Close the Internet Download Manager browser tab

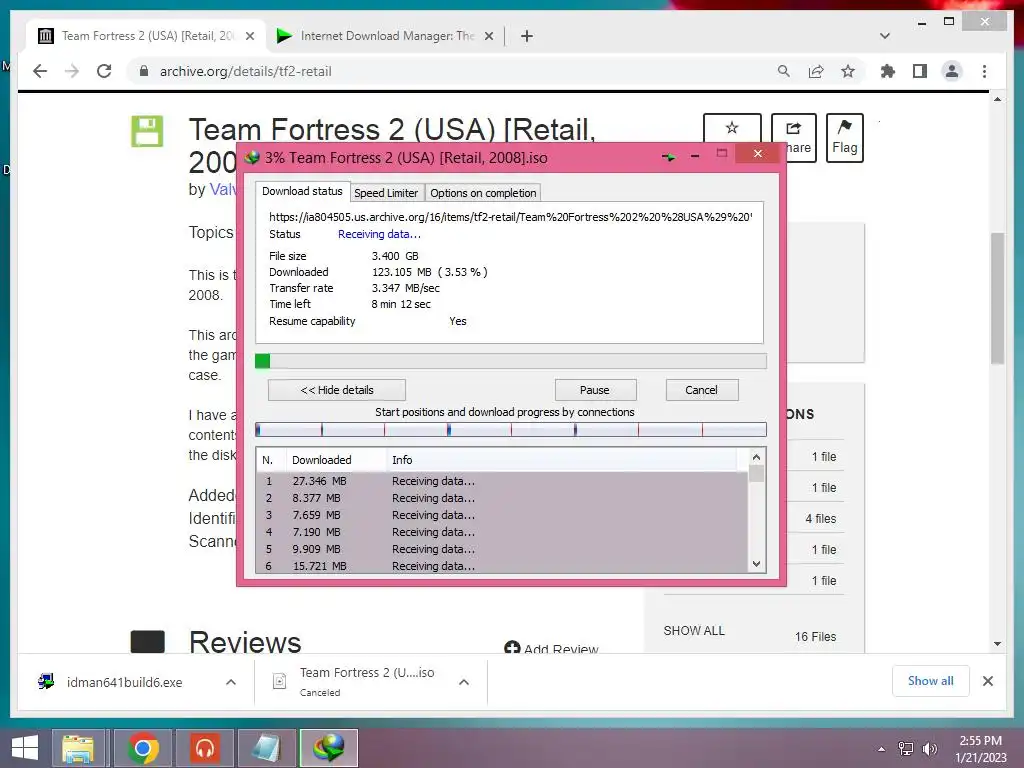click(488, 36)
